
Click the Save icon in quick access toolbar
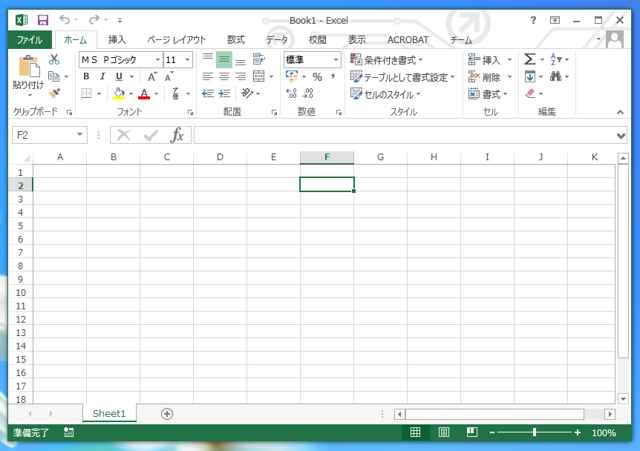[x=43, y=20]
